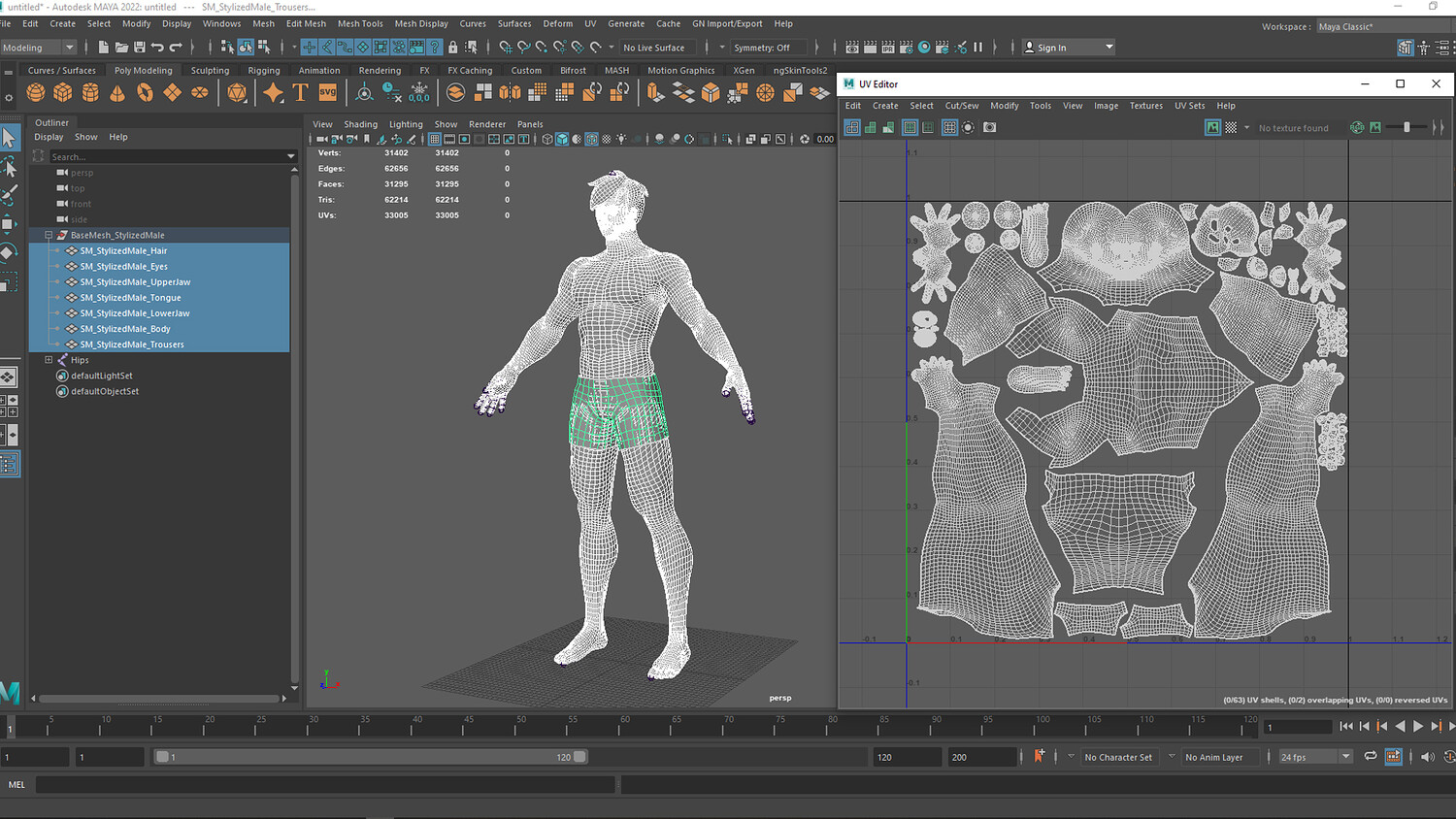Create a platonic solid from the shelf
The width and height of the screenshot is (1456, 819).
pos(237,92)
